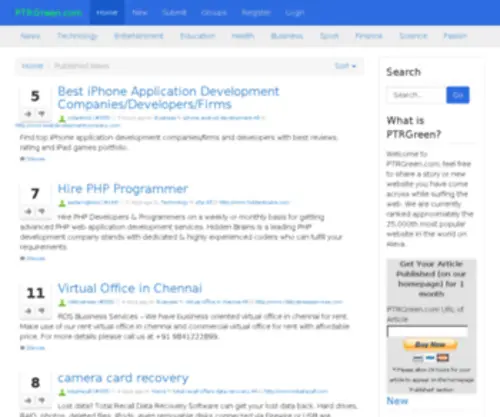This screenshot has height=417, width=500.
Task: Select the Education category
Action: coord(198,36)
